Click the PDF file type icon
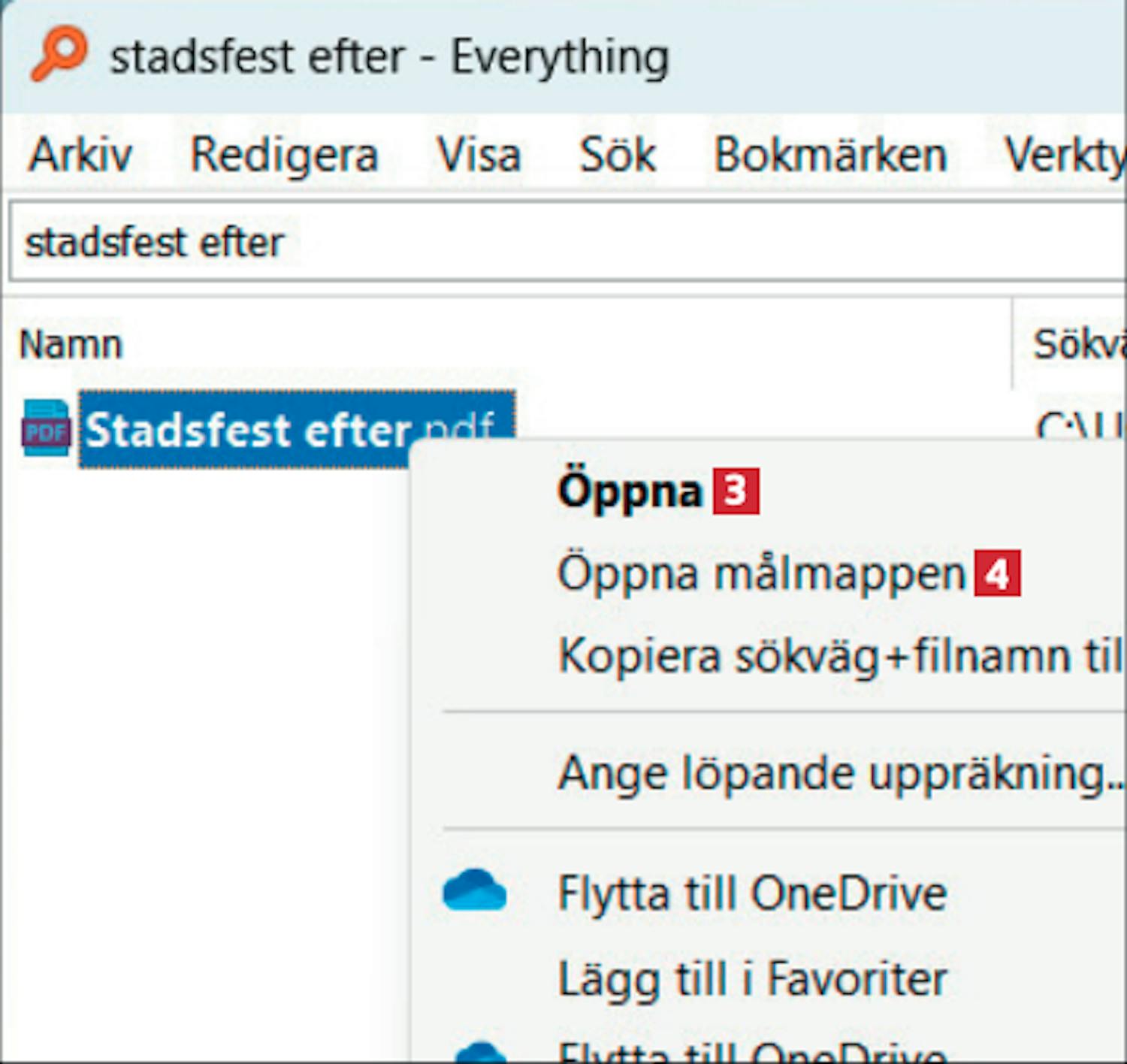The width and height of the screenshot is (1127, 1064). (46, 429)
